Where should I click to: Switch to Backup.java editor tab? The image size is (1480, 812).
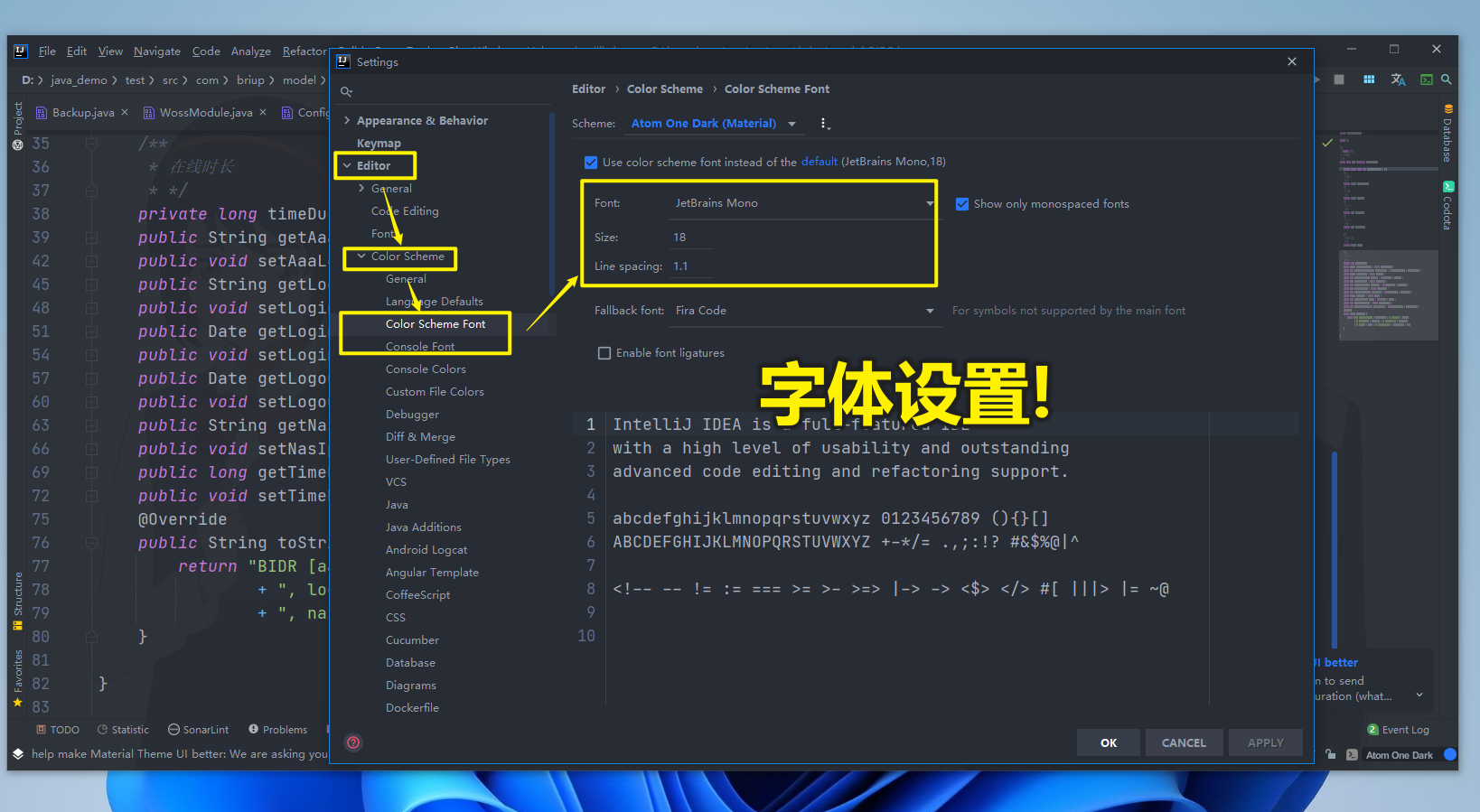[x=82, y=113]
